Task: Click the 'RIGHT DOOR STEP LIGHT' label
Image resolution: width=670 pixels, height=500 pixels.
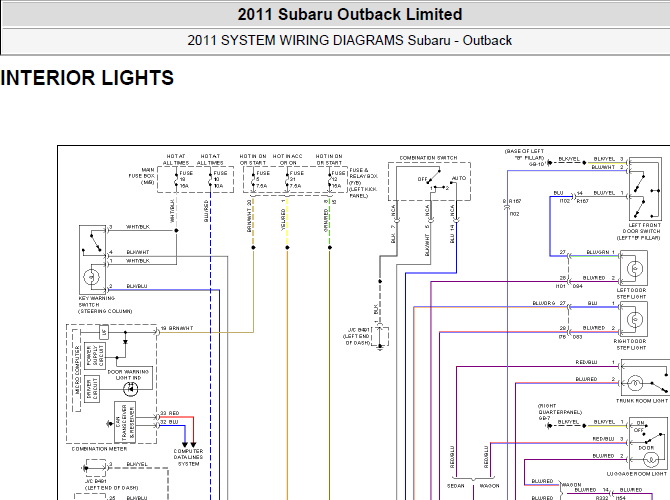Action: click(630, 344)
